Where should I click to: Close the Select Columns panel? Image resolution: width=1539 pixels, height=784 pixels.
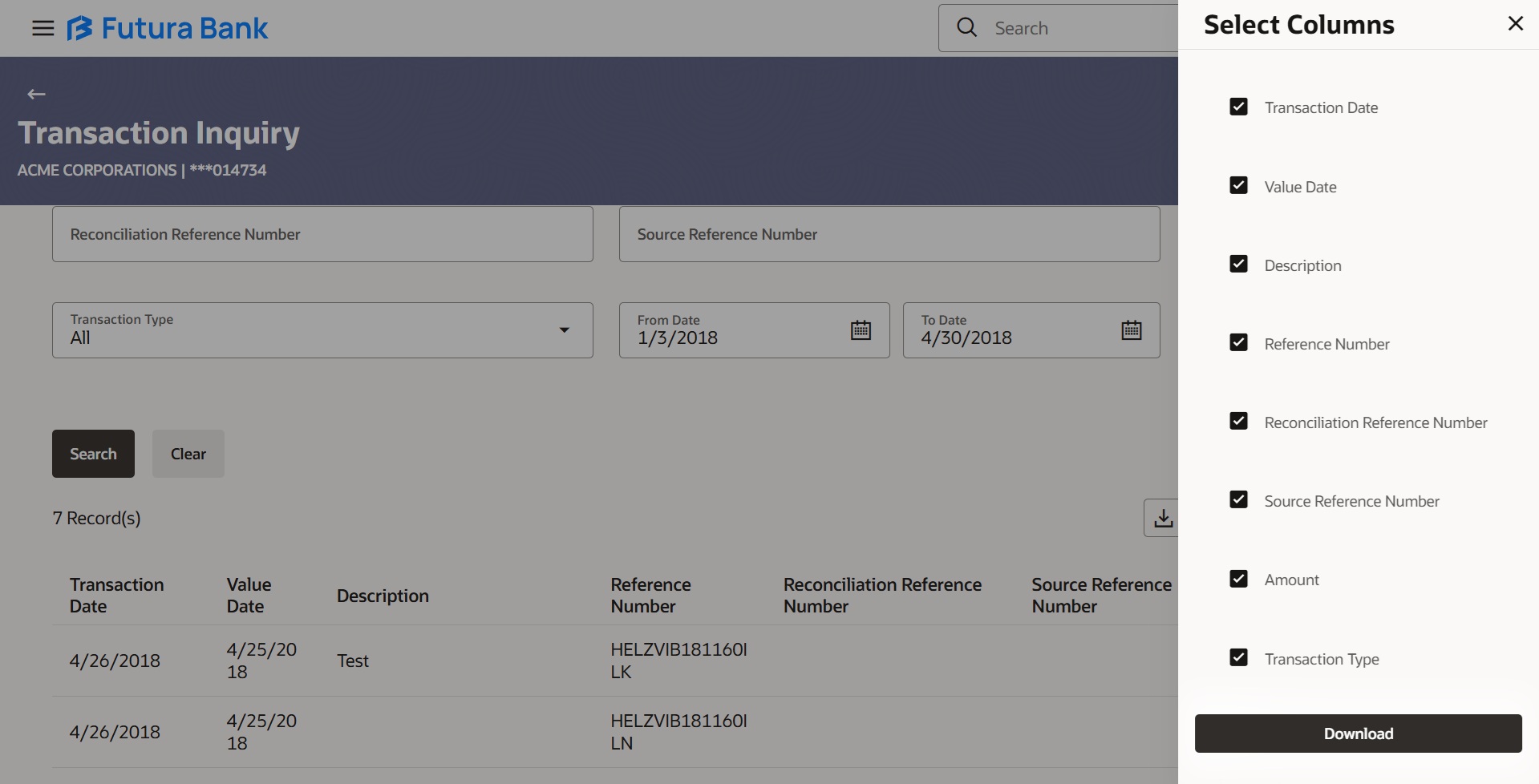1515,24
